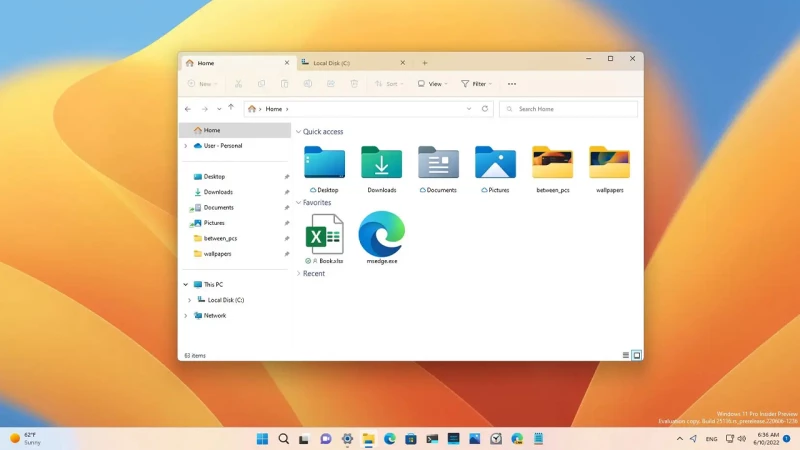Click pin icon next to sidebar wallpapers
This screenshot has width=800, height=450.
coord(287,254)
